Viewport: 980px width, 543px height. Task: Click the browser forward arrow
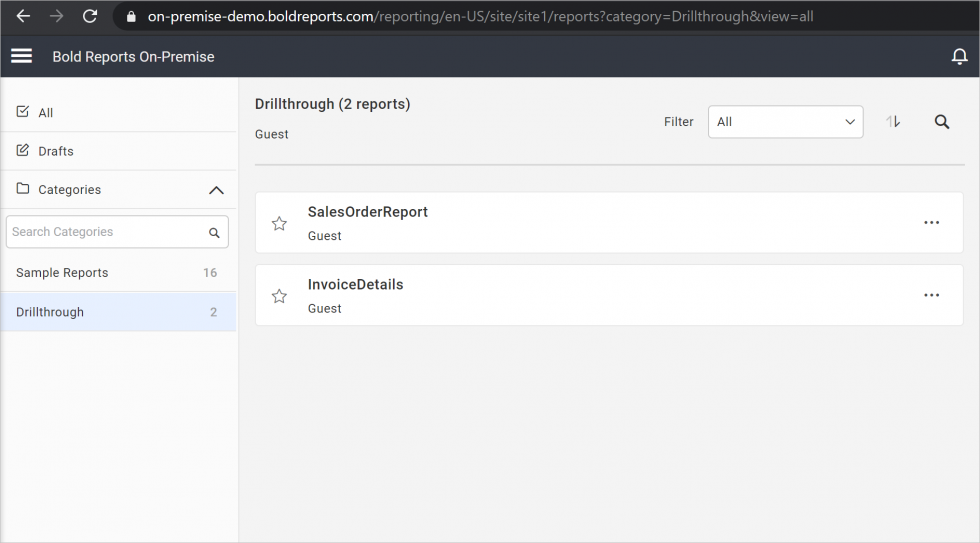(x=56, y=16)
